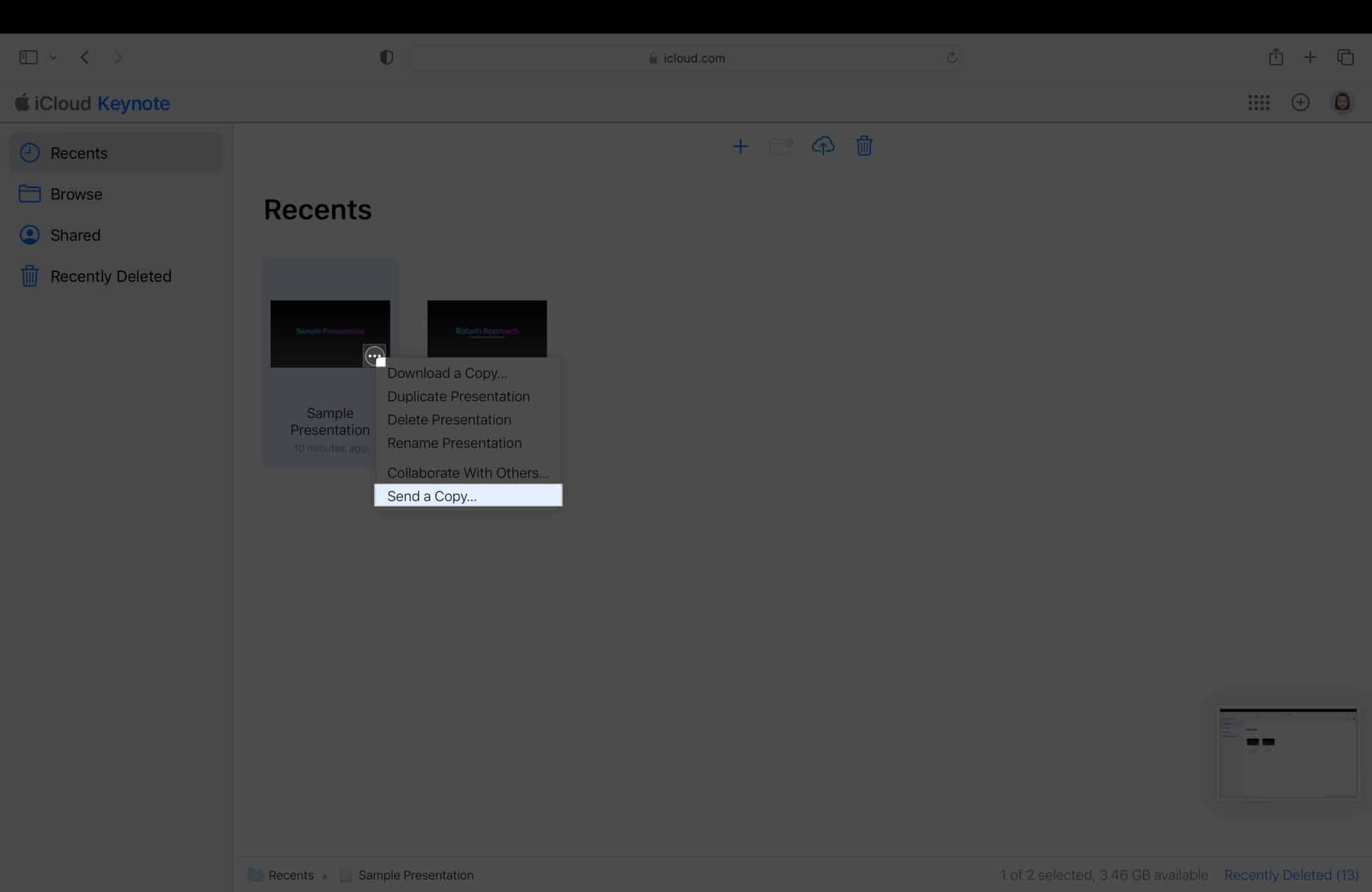Choose Send a Copy… from menu

[x=468, y=496]
